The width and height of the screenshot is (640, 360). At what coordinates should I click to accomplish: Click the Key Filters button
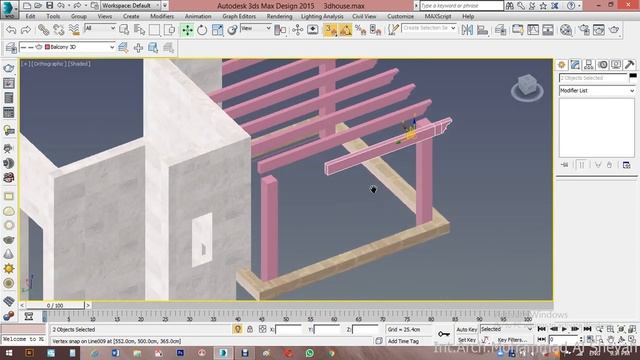[x=512, y=340]
